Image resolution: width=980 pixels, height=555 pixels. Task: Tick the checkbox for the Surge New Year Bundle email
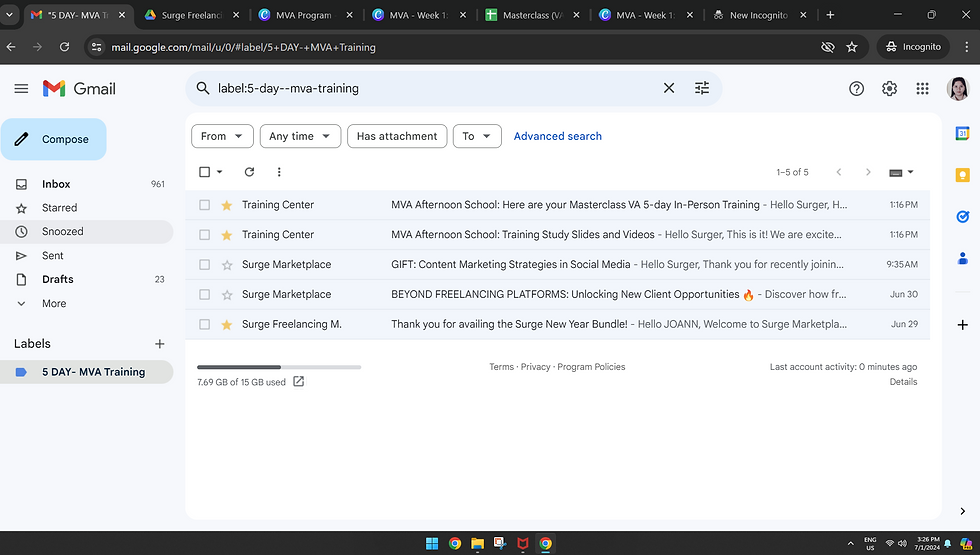coord(204,324)
